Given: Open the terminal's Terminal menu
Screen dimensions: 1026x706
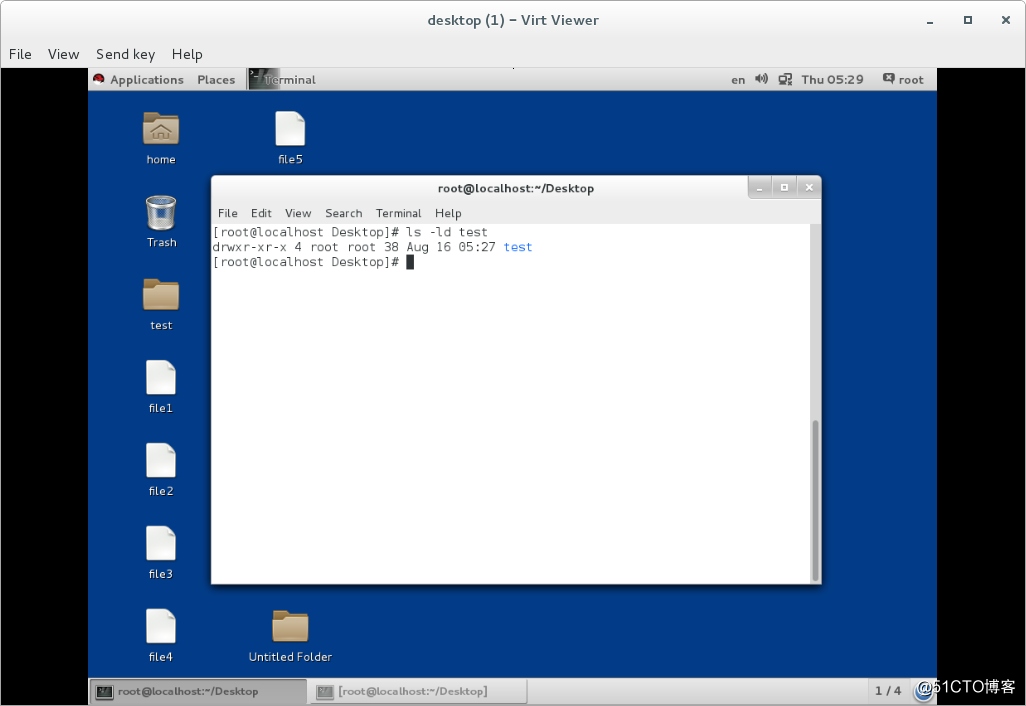Looking at the screenshot, I should 398,213.
